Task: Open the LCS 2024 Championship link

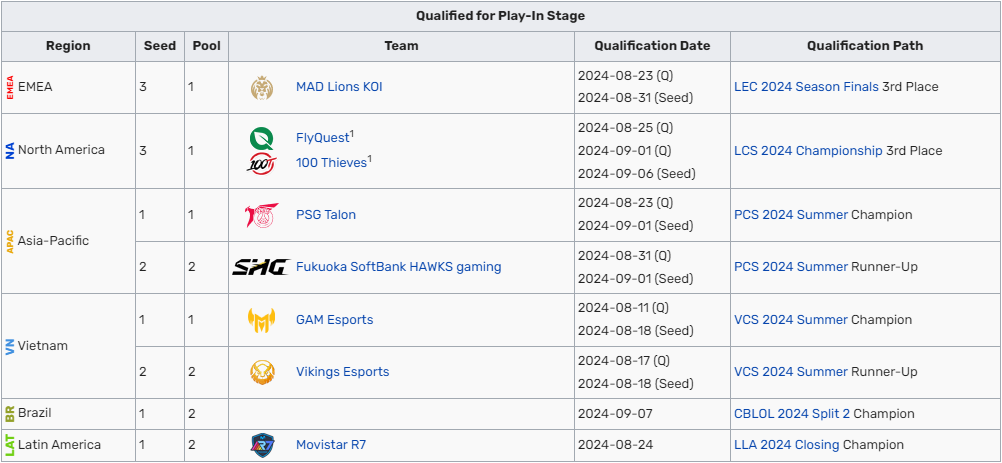Action: click(x=808, y=151)
